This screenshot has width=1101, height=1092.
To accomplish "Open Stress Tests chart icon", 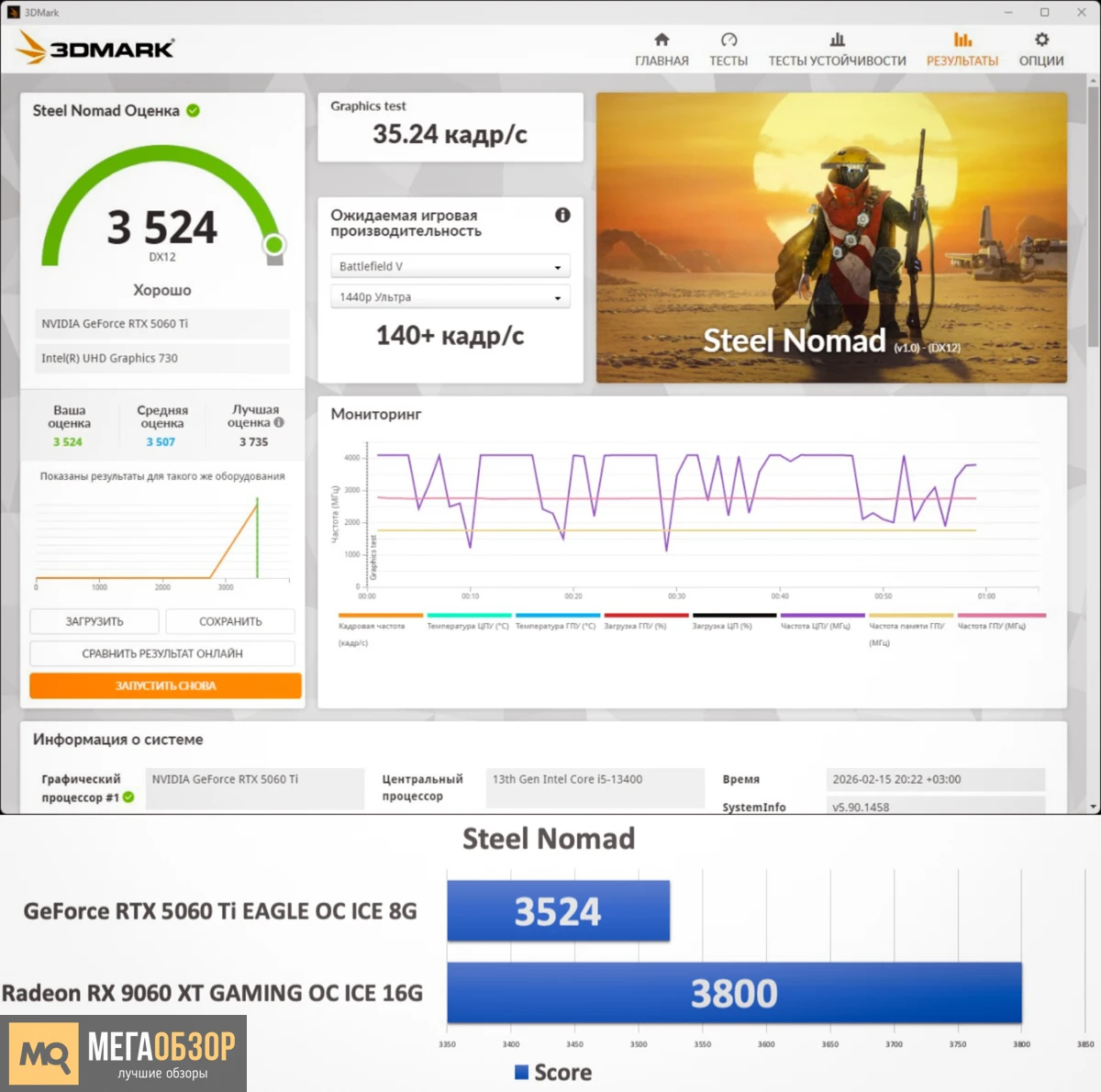I will (837, 39).
